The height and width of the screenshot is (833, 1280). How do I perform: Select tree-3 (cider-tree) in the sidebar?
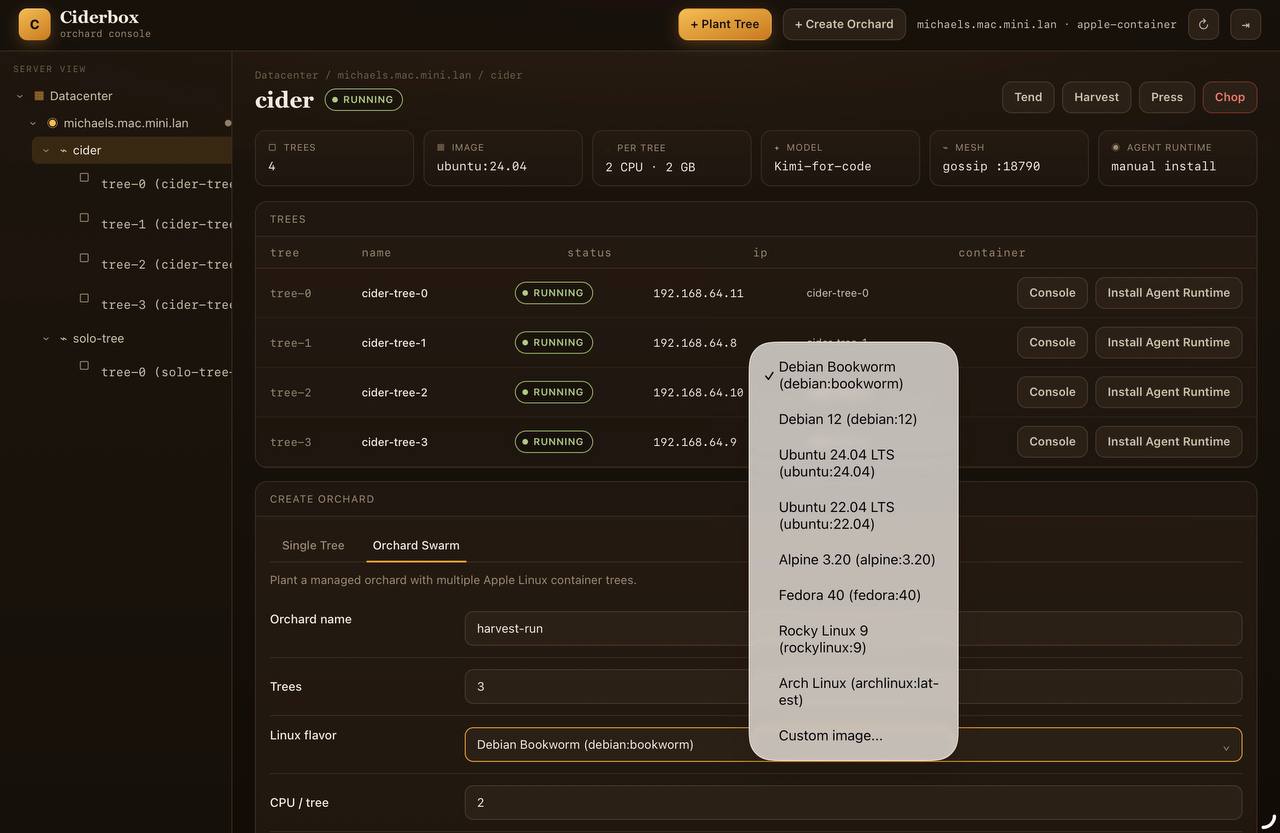point(166,304)
